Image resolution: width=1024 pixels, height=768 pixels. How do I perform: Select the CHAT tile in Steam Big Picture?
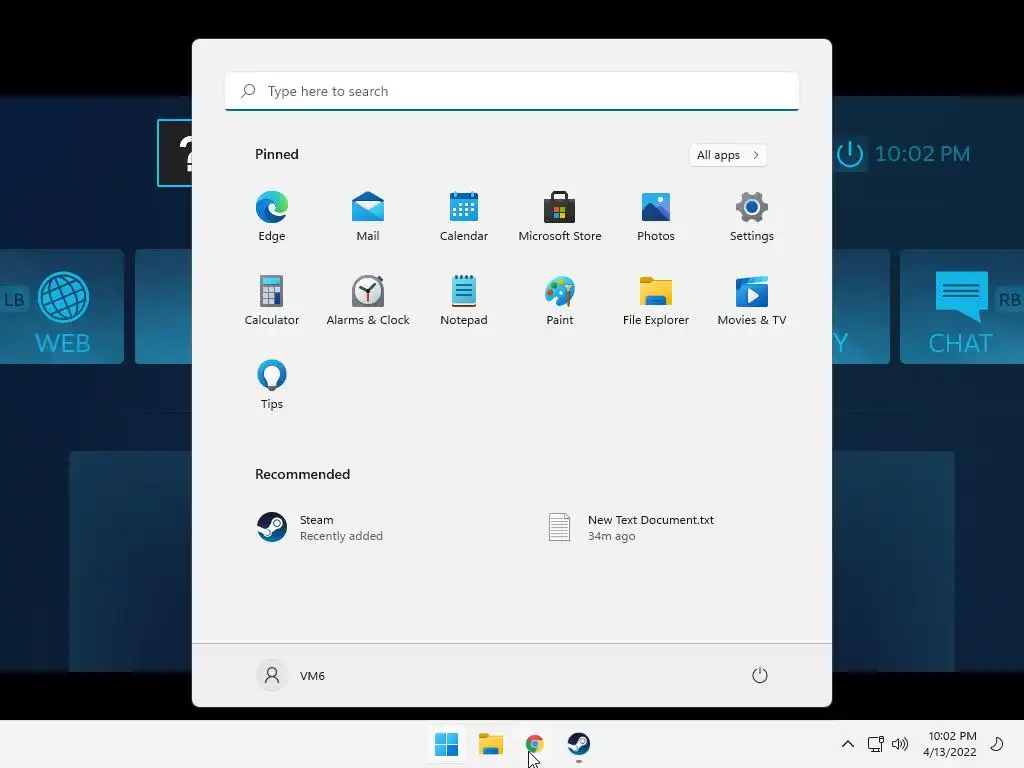961,307
